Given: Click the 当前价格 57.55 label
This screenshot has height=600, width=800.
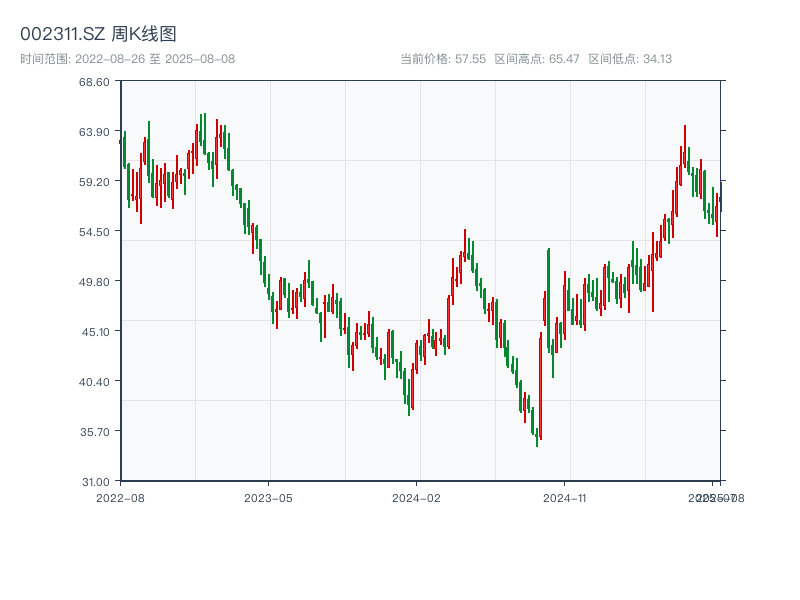Looking at the screenshot, I should [443, 59].
